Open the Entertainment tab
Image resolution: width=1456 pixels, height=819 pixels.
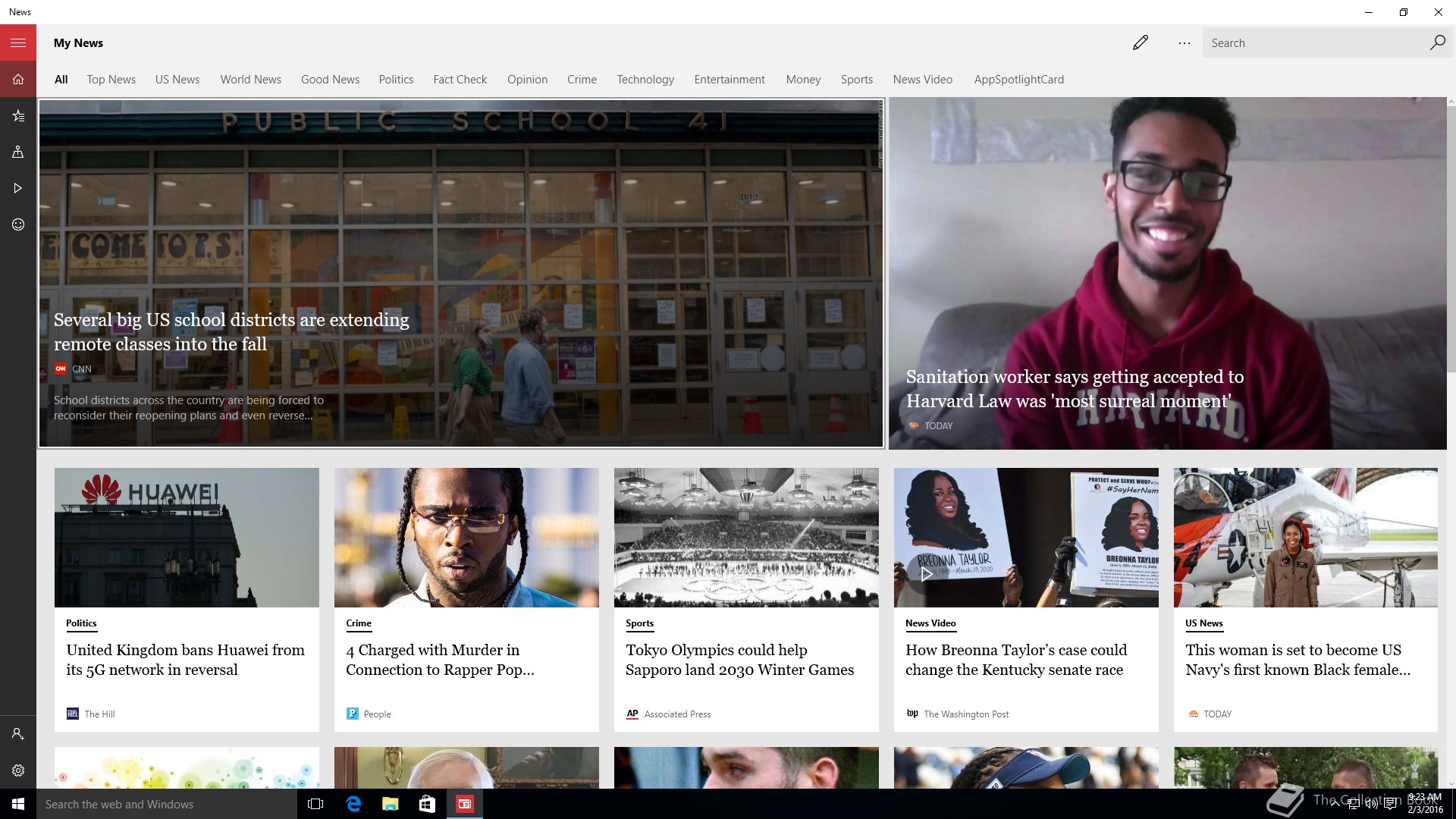pyautogui.click(x=730, y=80)
